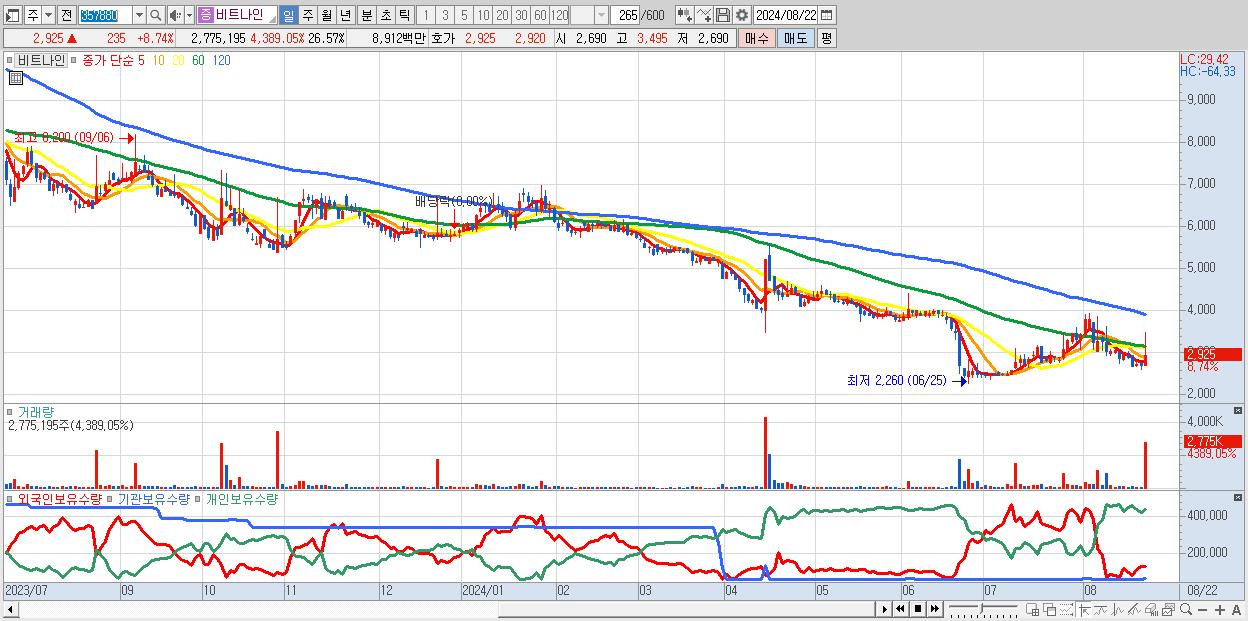Select the 전 (all) button

[x=66, y=15]
